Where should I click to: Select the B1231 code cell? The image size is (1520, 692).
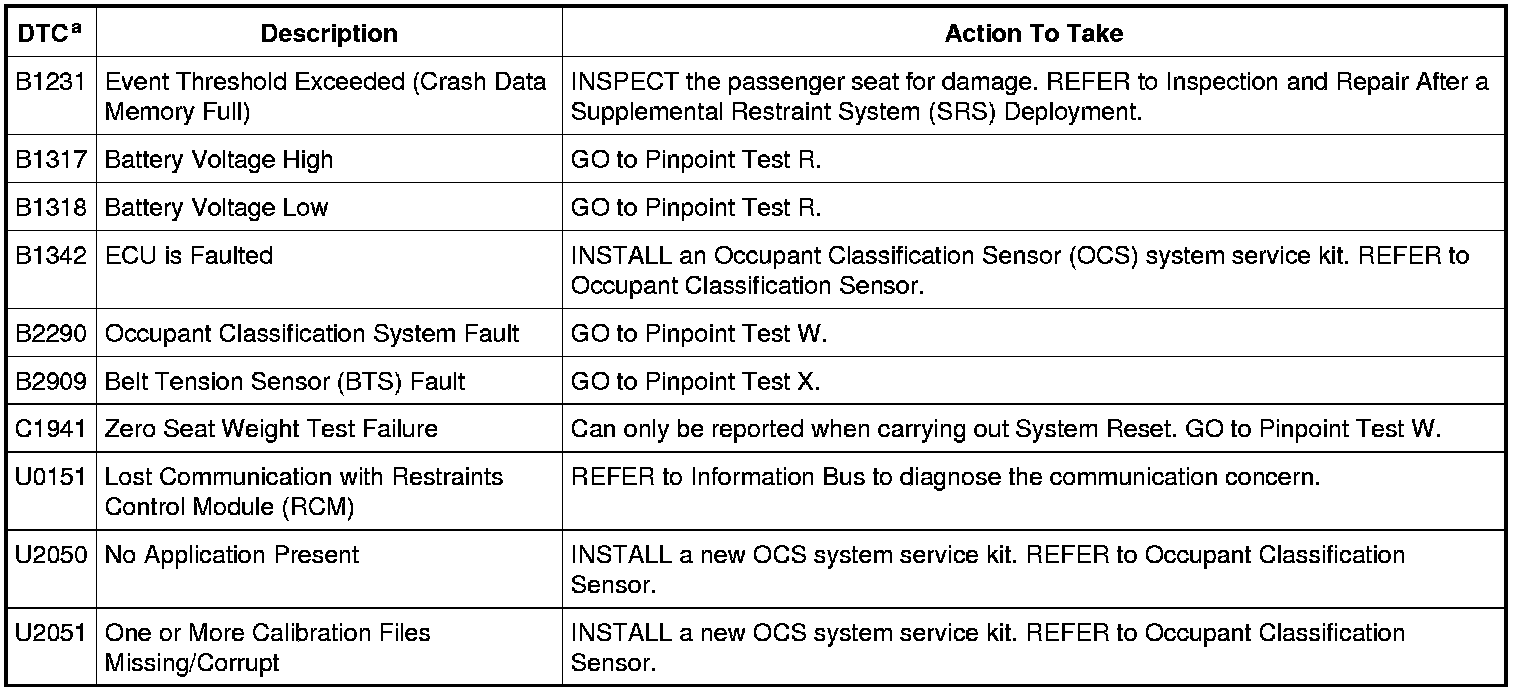50,82
